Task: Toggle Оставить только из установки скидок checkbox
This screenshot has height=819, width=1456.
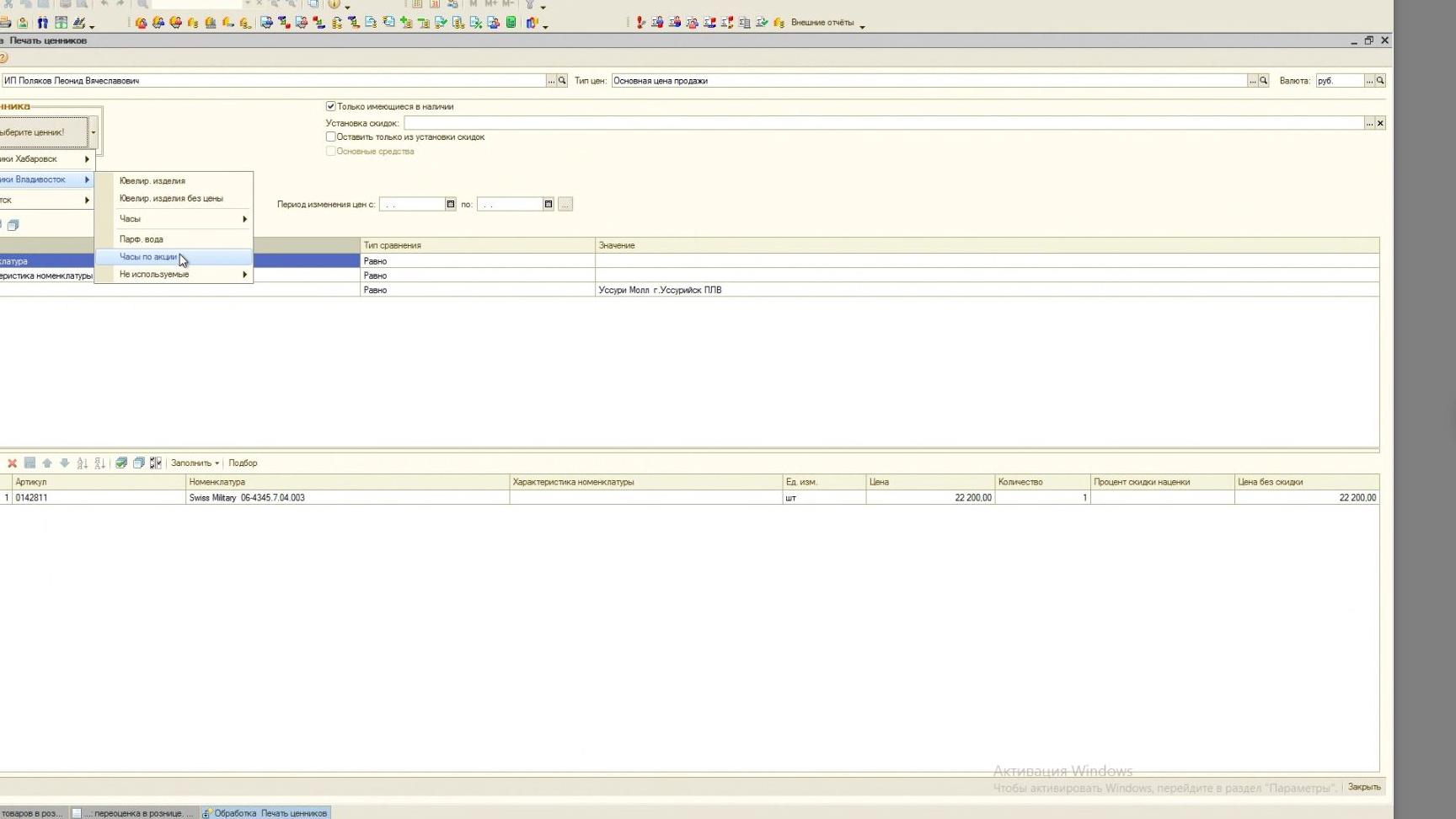Action: point(331,136)
